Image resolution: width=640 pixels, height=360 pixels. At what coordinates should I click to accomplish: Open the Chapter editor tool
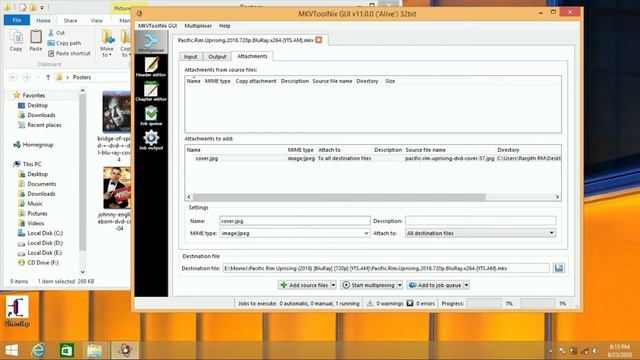151,91
